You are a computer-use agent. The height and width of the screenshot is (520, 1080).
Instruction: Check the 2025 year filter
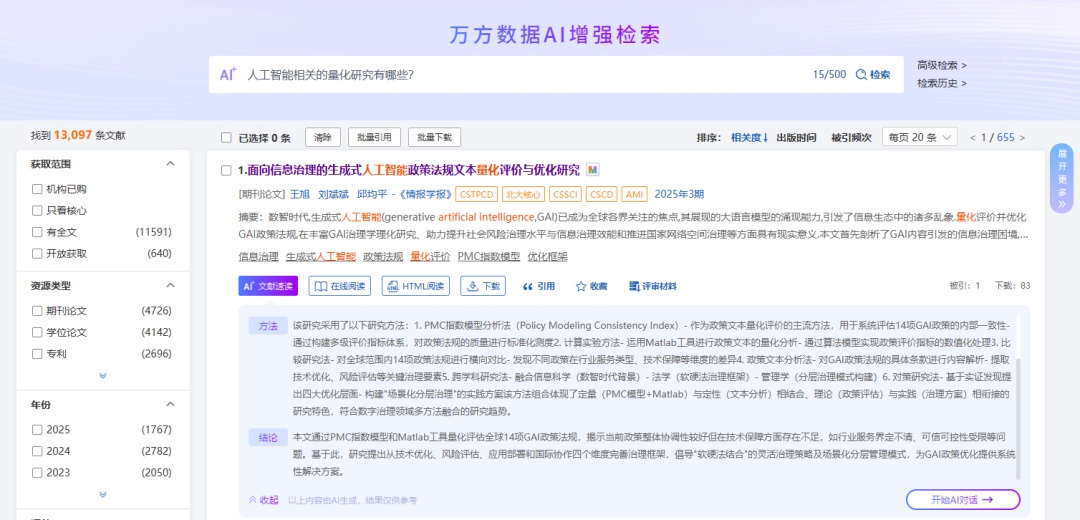pyautogui.click(x=37, y=430)
